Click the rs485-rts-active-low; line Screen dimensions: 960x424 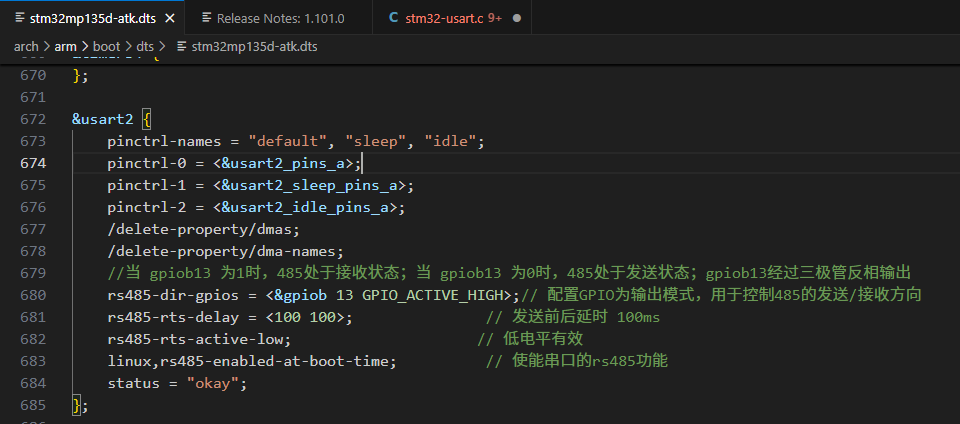200,340
